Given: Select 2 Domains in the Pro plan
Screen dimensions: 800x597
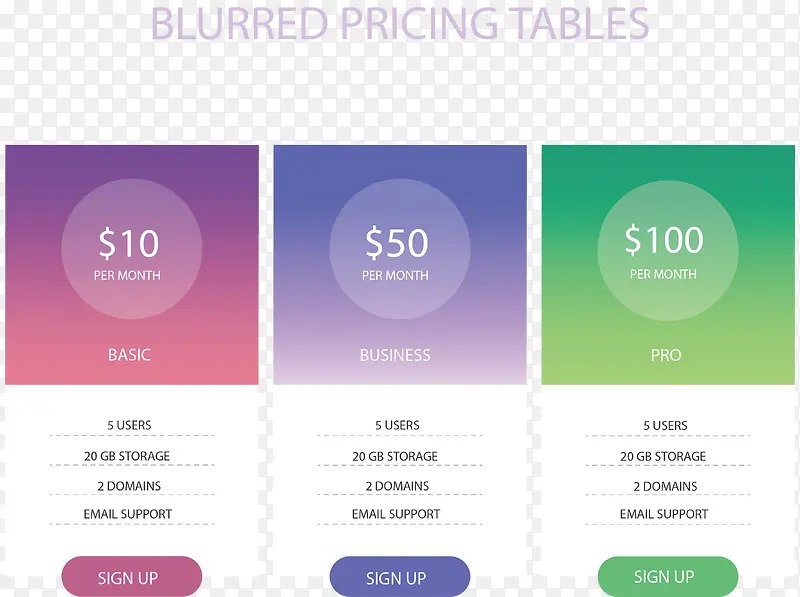Looking at the screenshot, I should point(665,486).
